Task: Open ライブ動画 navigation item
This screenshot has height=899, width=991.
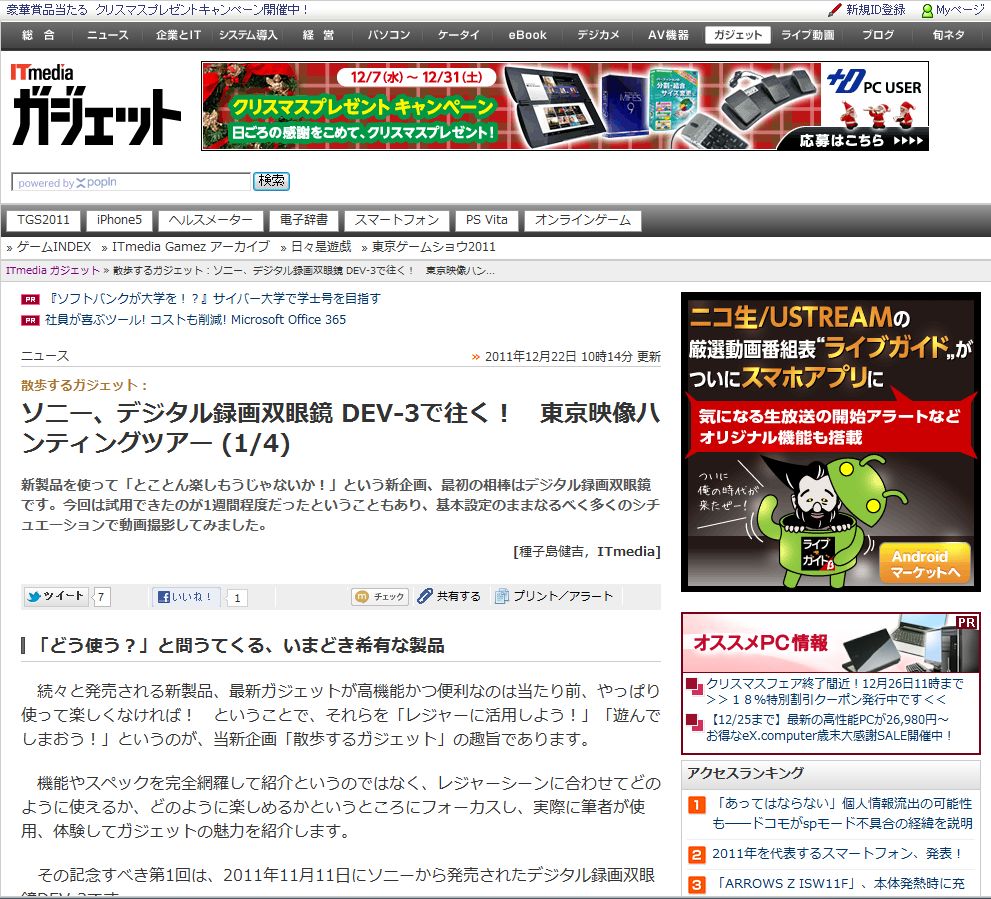Action: click(808, 35)
